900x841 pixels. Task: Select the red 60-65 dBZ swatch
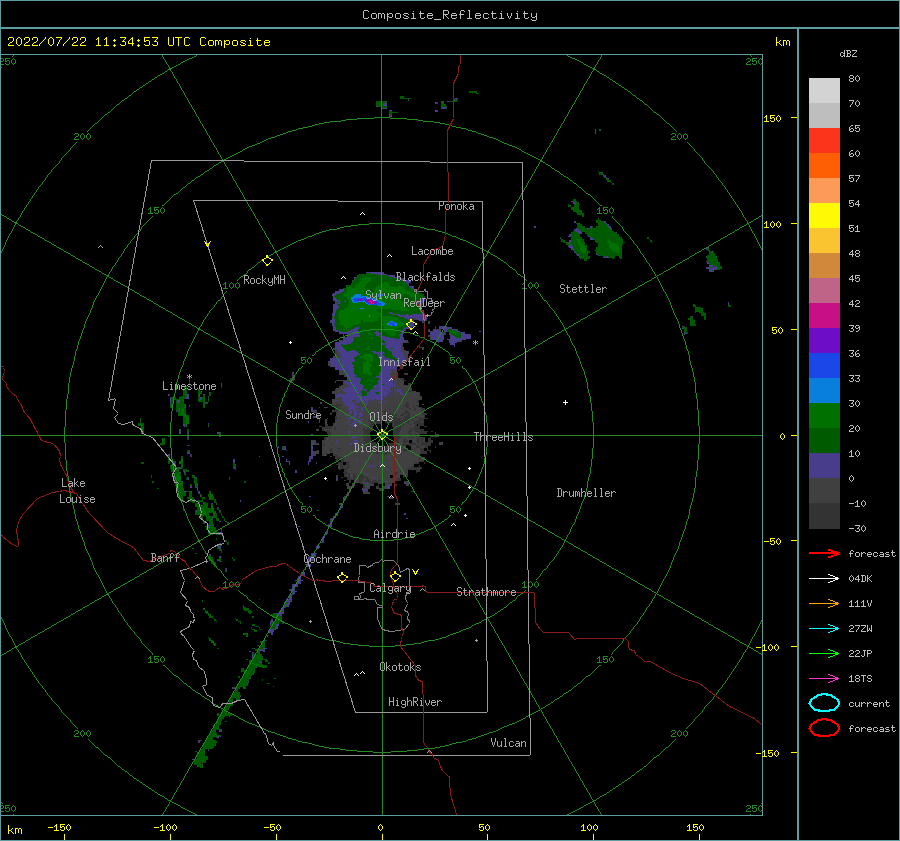click(x=824, y=140)
